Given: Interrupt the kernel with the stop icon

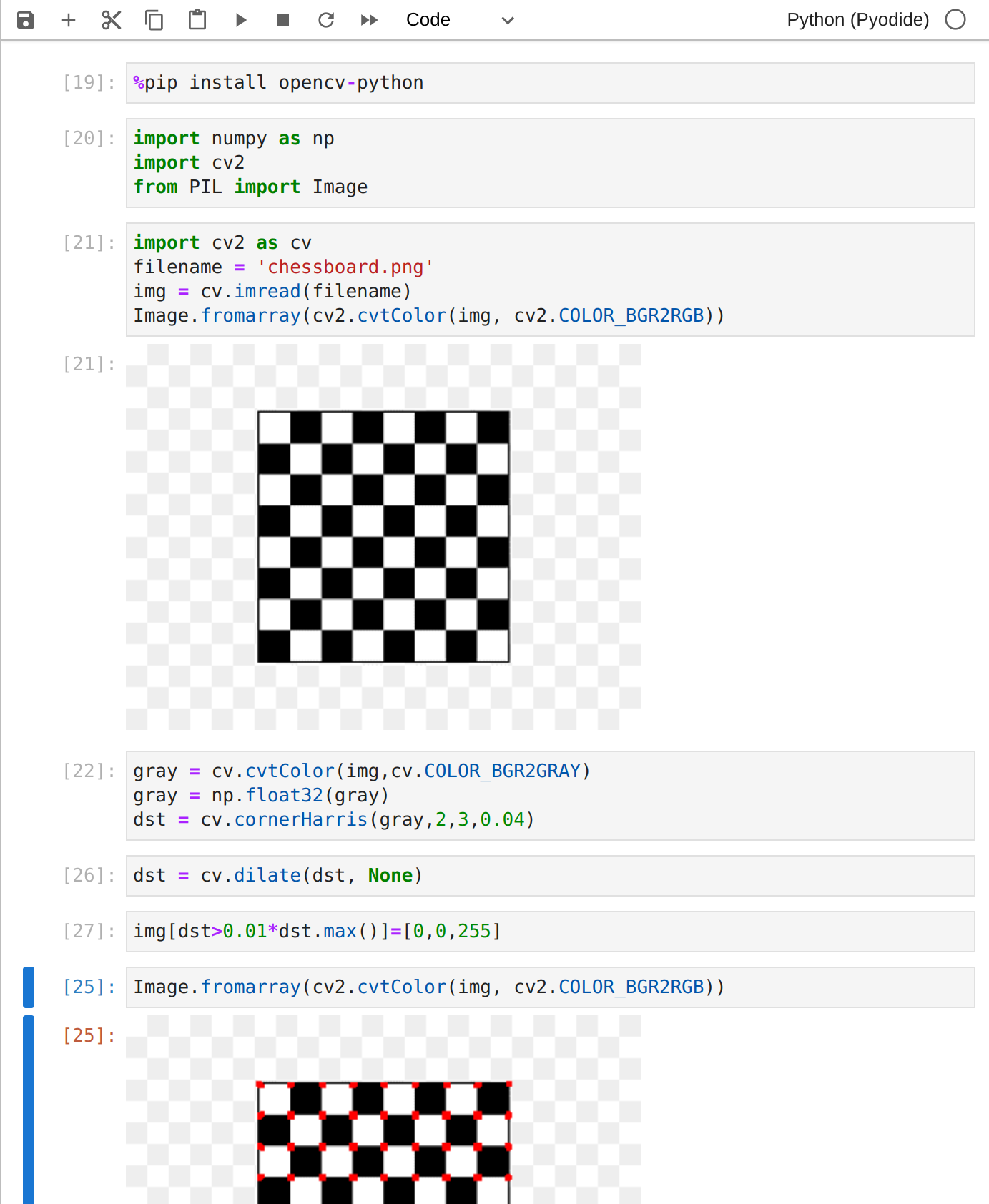Looking at the screenshot, I should (283, 20).
